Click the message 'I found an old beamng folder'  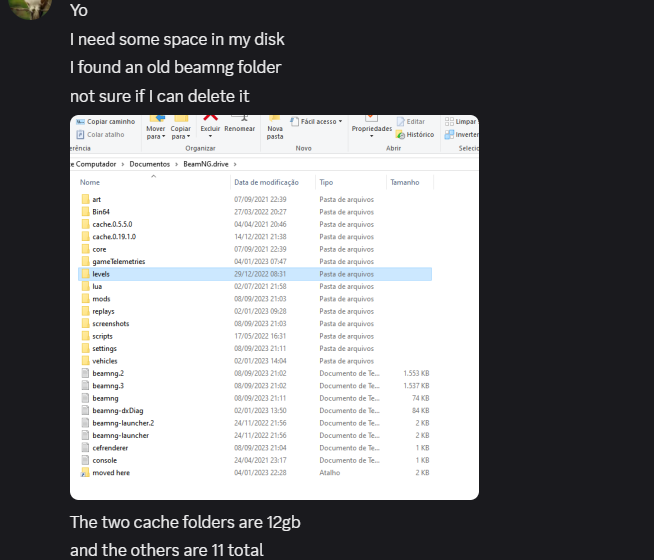click(x=176, y=67)
